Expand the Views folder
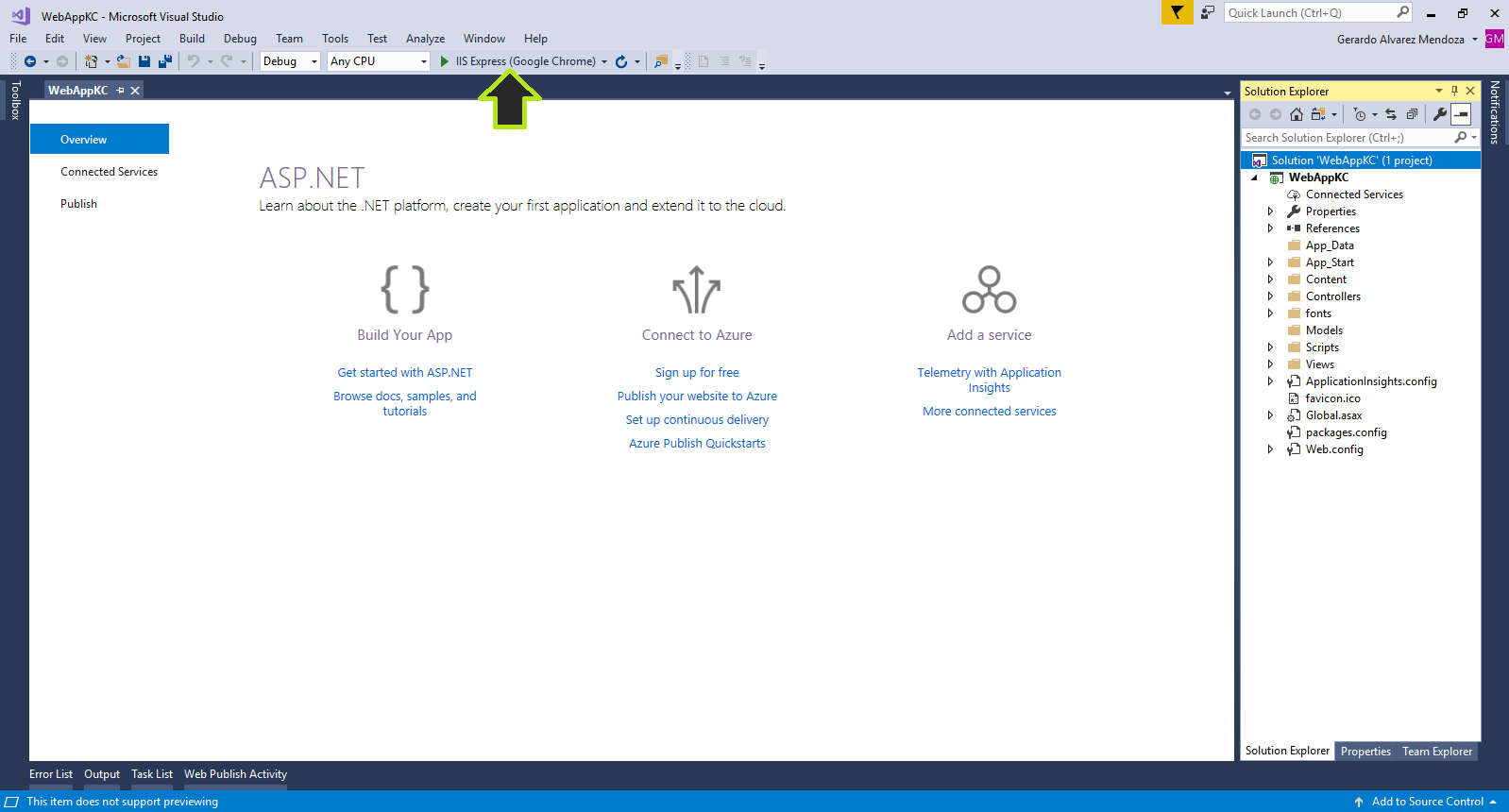This screenshot has width=1509, height=812. click(1270, 364)
